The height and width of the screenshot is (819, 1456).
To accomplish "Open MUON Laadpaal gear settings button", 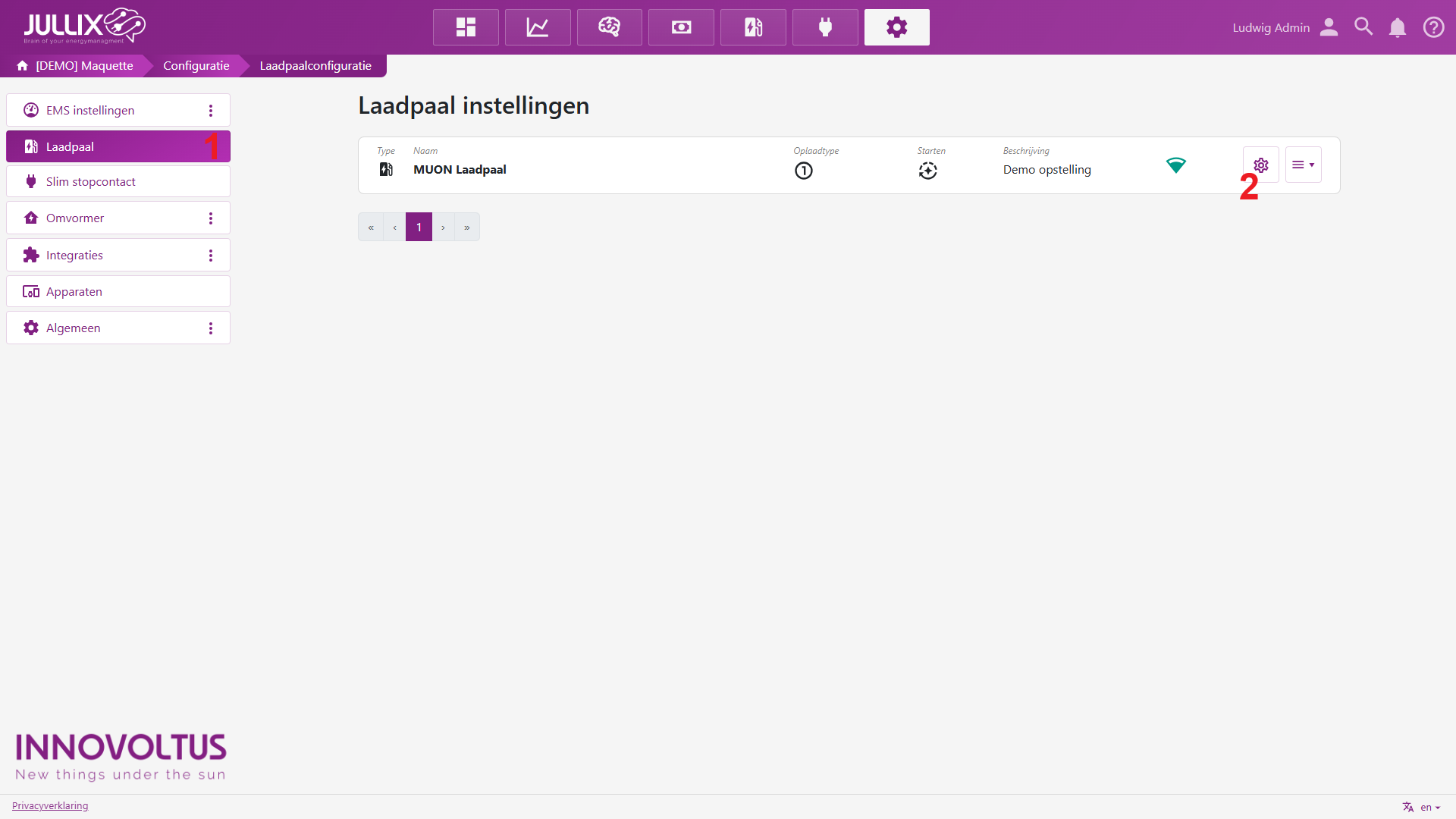I will coord(1260,165).
